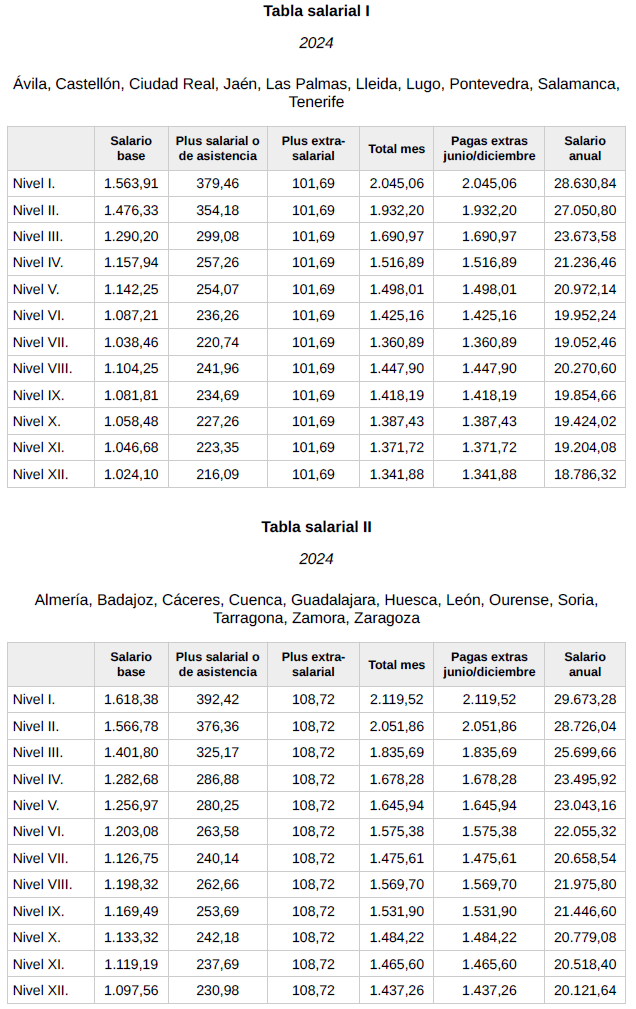Viewport: 636px width, 1009px height.
Task: Click the 23.043,16 annual salary value
Action: pos(585,805)
